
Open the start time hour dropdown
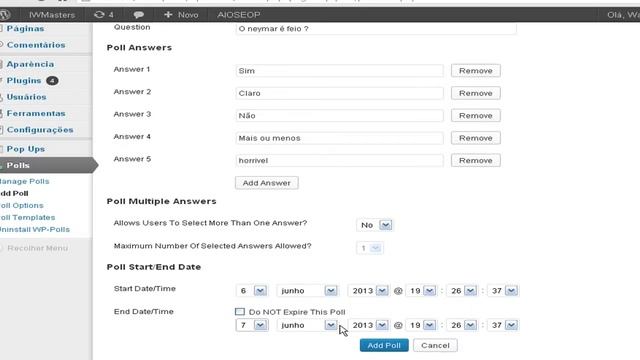pos(421,291)
